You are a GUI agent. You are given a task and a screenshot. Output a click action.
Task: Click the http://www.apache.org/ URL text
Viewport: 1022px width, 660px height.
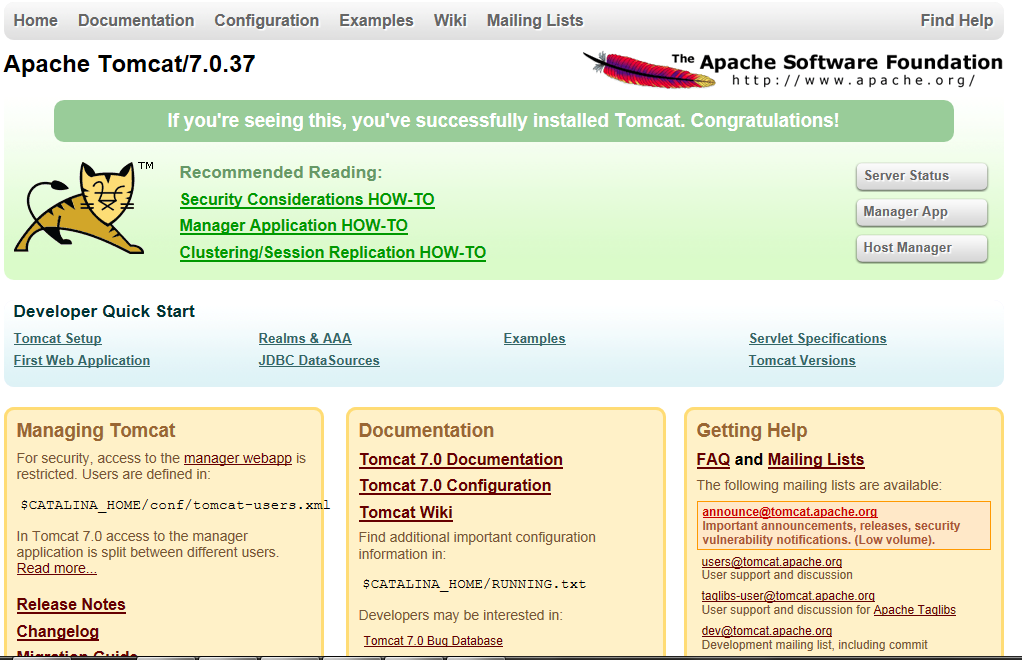point(853,81)
